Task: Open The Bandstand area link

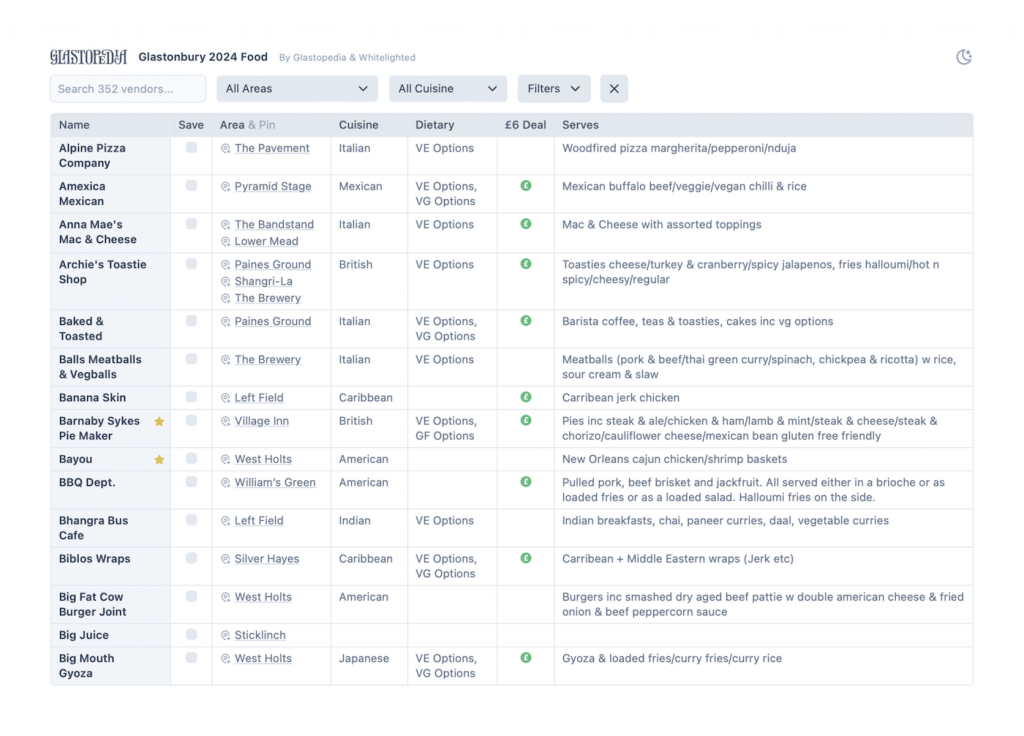Action: click(274, 225)
